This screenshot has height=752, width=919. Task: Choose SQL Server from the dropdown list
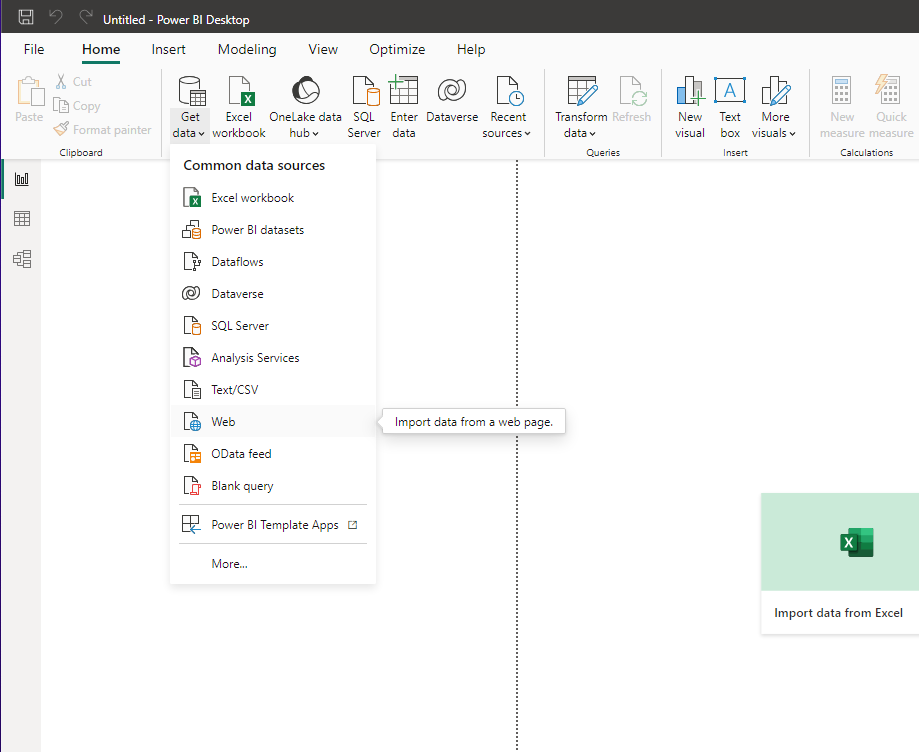[273, 325]
